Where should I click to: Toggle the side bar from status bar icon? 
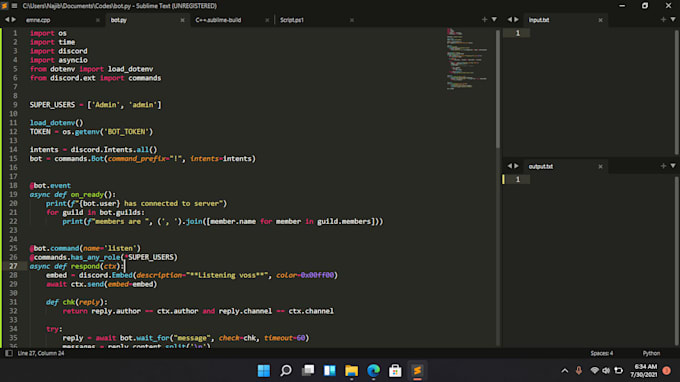pyautogui.click(x=8, y=353)
